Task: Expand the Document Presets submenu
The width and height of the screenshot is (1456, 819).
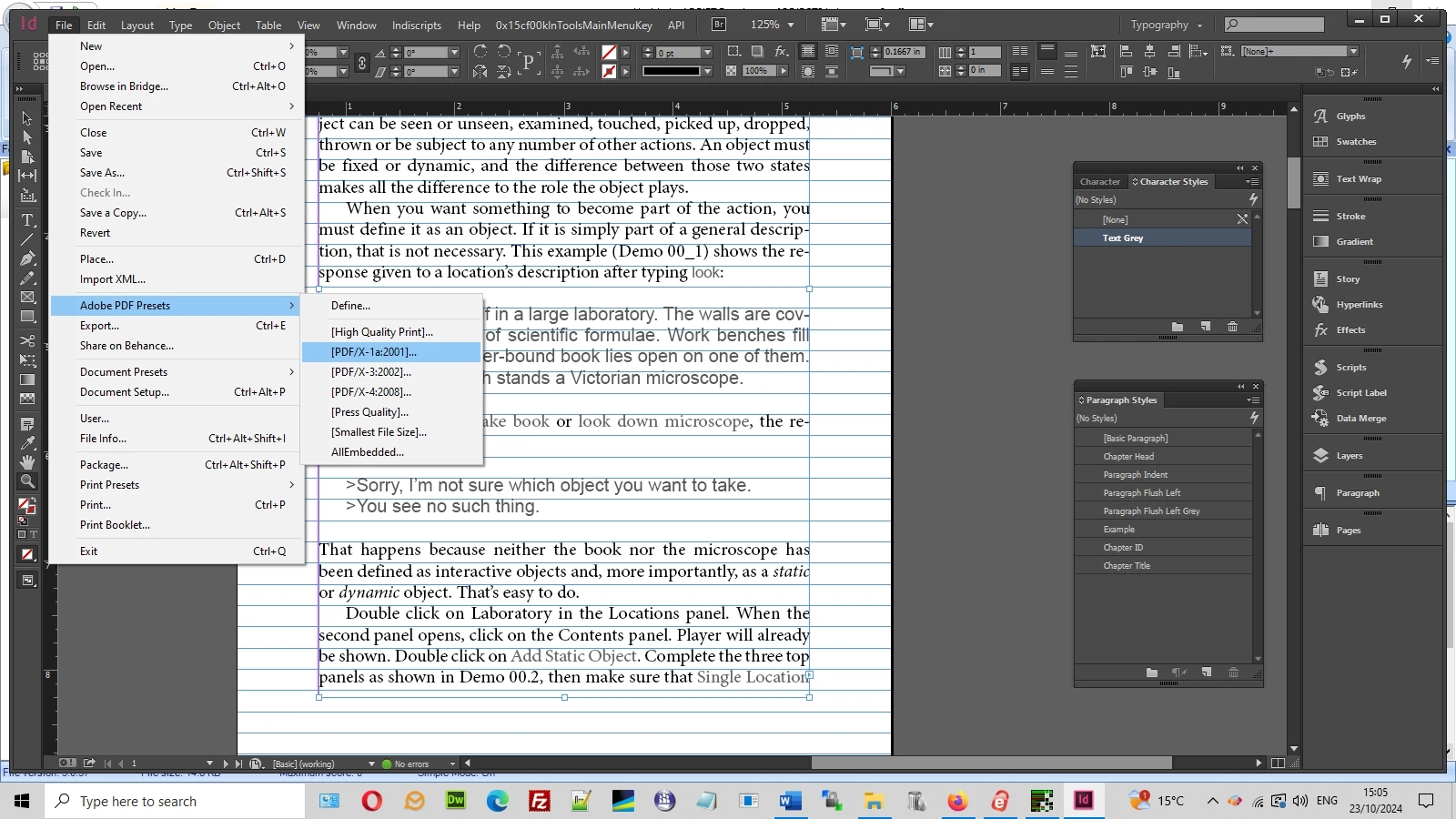Action: coord(177,372)
